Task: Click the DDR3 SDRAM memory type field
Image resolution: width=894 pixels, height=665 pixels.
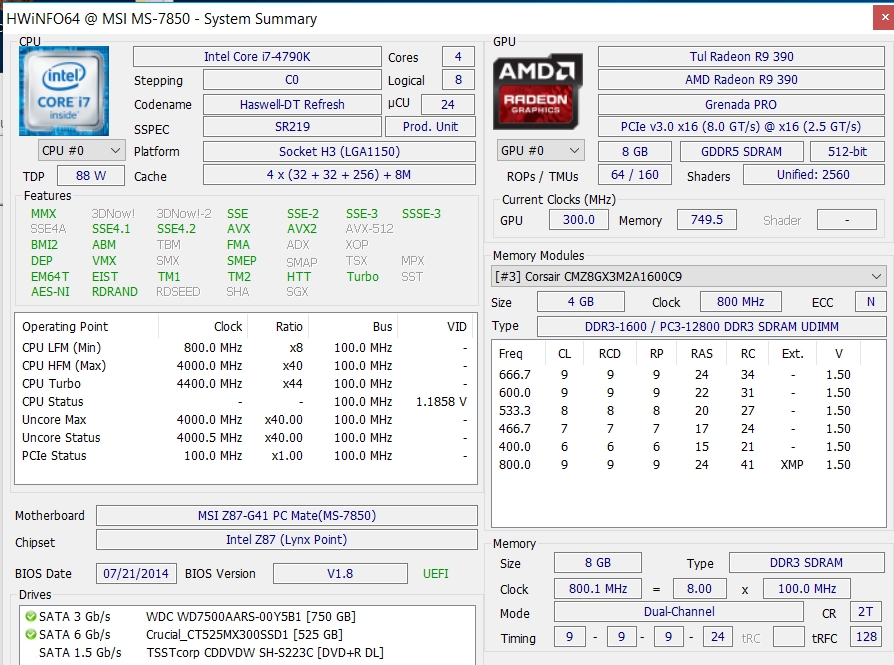Action: pyautogui.click(x=806, y=563)
